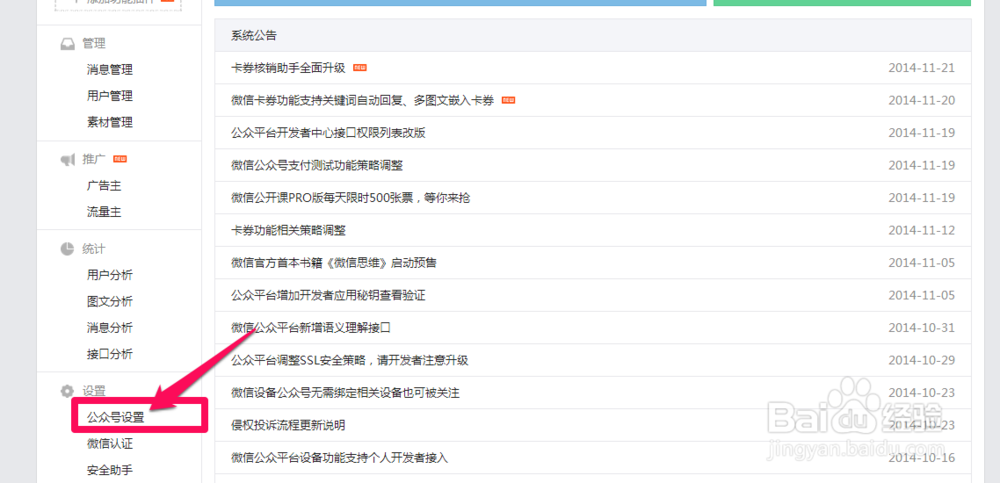This screenshot has height=483, width=1000.
Task: Click the 推广 megaphone icon
Action: [67, 160]
